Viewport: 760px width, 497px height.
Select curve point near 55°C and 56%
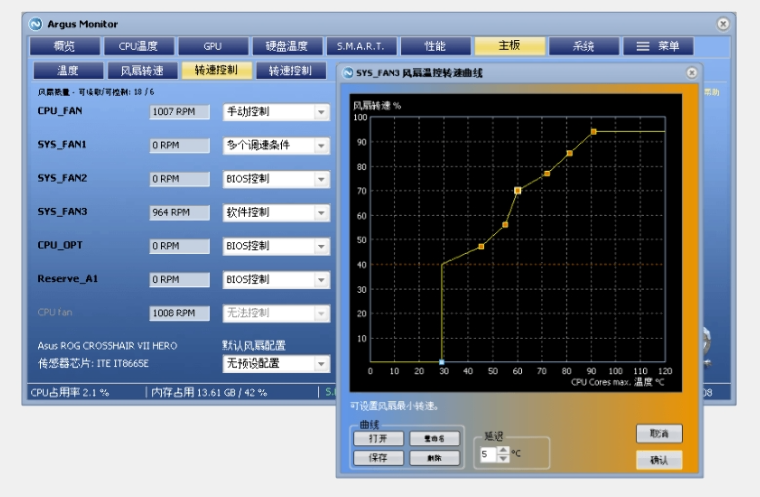505,225
